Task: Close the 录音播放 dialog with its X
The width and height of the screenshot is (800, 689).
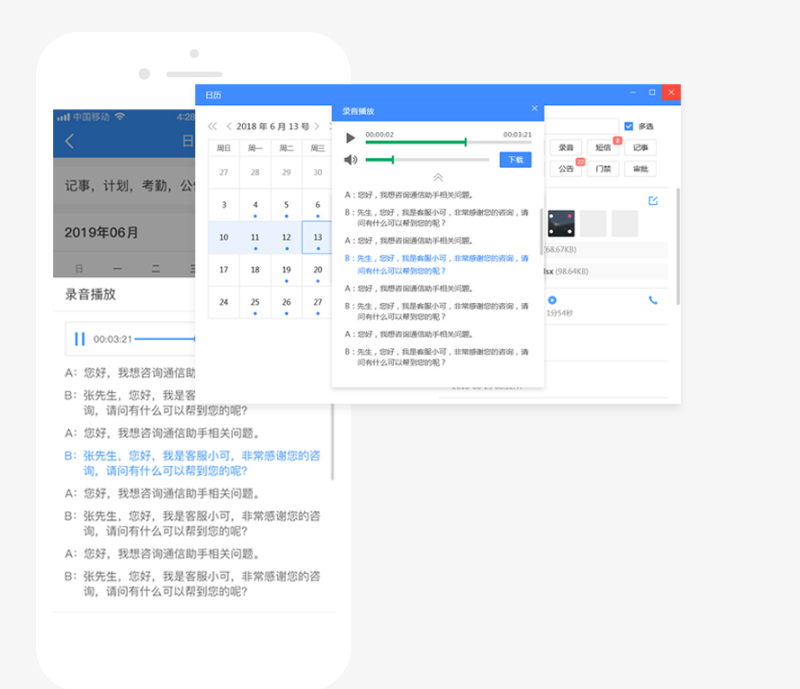Action: pos(534,108)
